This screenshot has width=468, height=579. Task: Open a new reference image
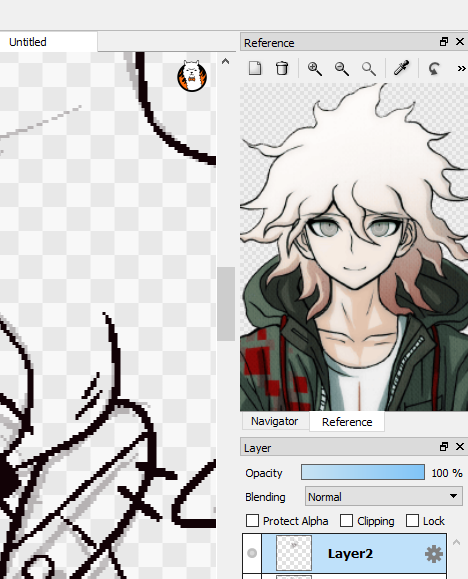tap(255, 68)
